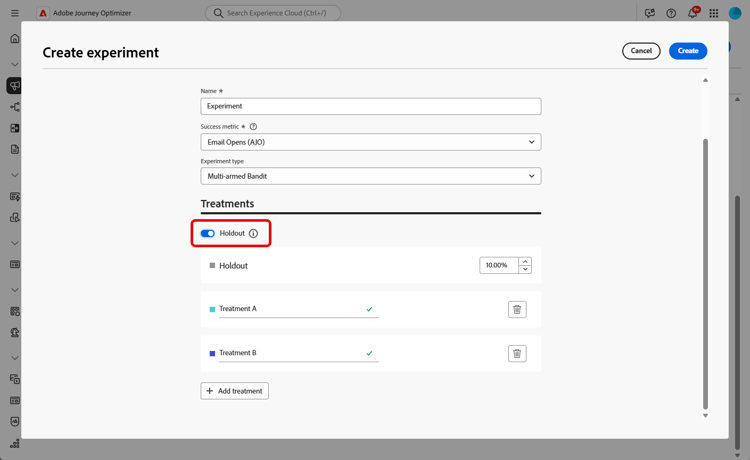Cancel the experiment creation
Image resolution: width=750 pixels, height=460 pixels.
(641, 51)
